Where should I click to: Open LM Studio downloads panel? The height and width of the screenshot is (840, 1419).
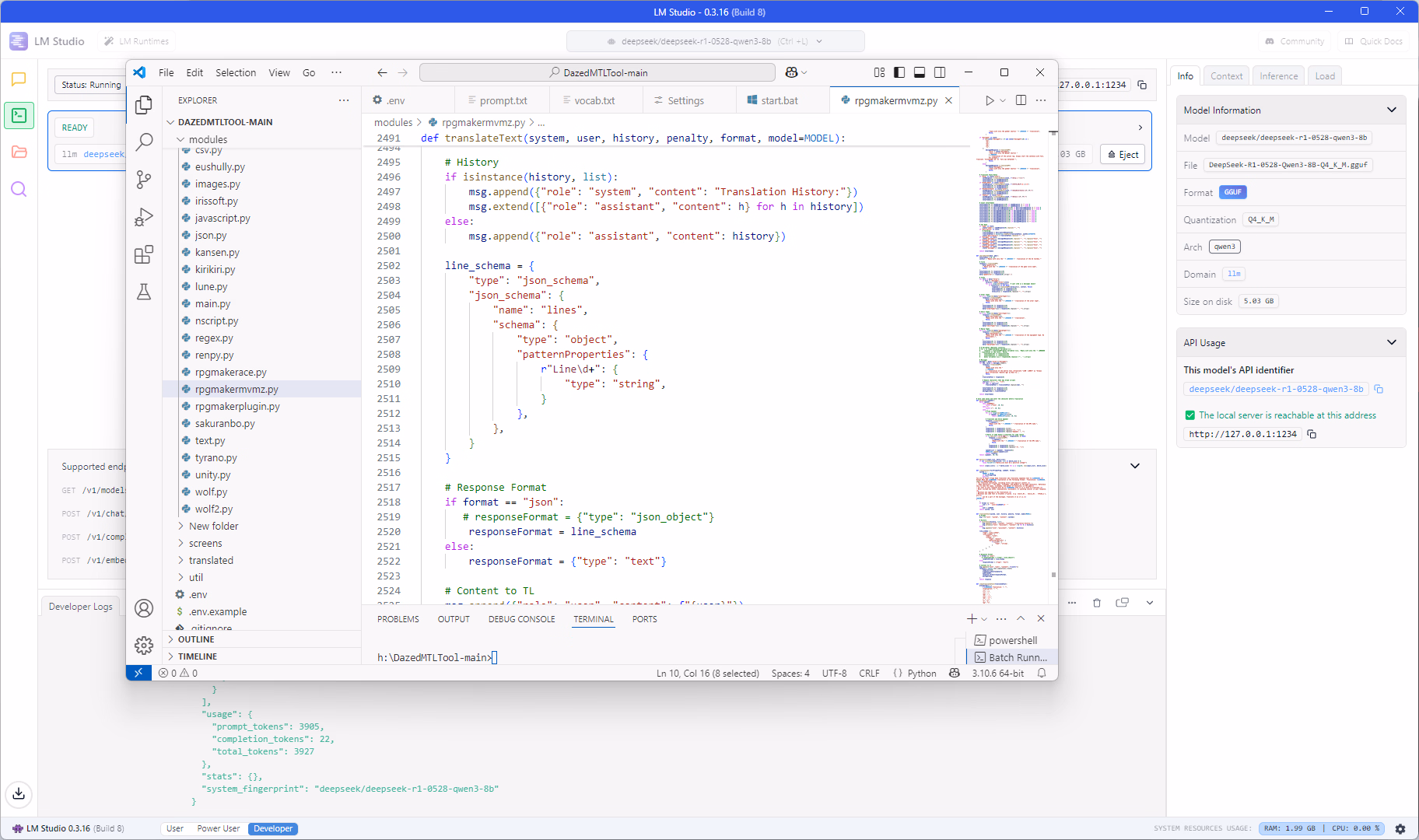tap(19, 794)
